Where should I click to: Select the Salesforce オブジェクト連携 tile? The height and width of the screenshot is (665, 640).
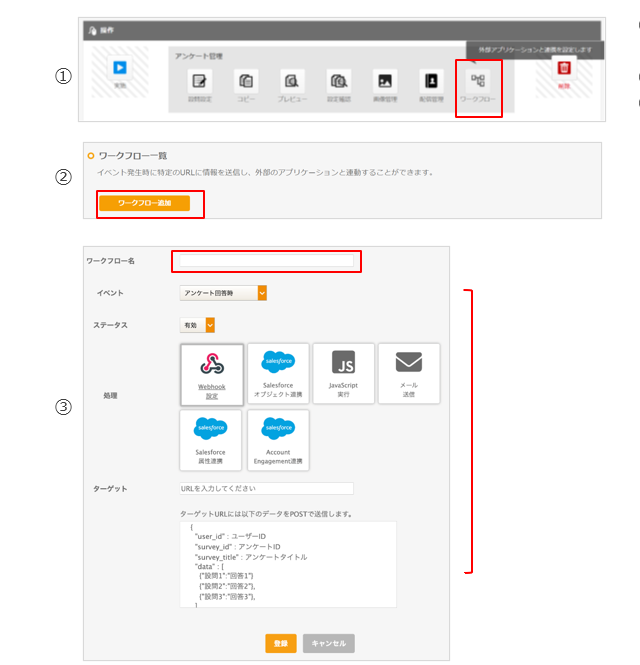point(278,374)
